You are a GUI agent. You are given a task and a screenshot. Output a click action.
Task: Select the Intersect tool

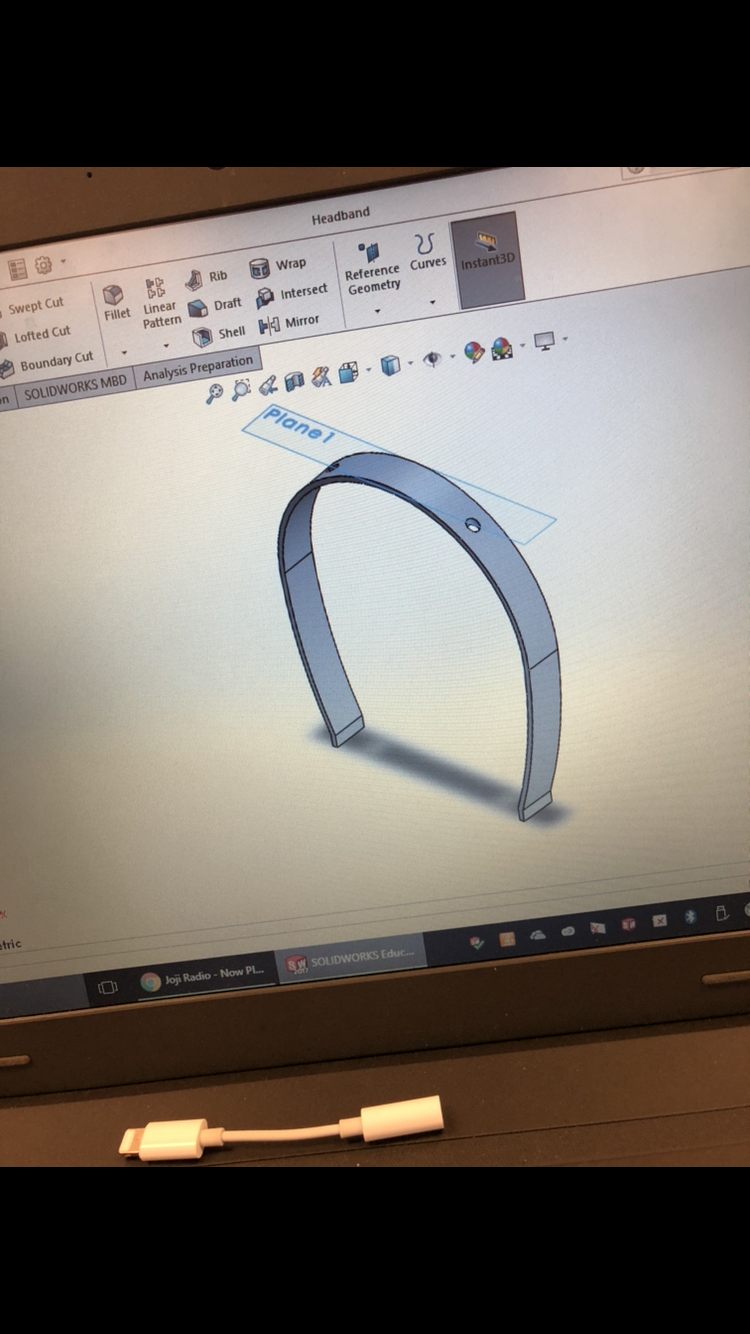pyautogui.click(x=292, y=293)
